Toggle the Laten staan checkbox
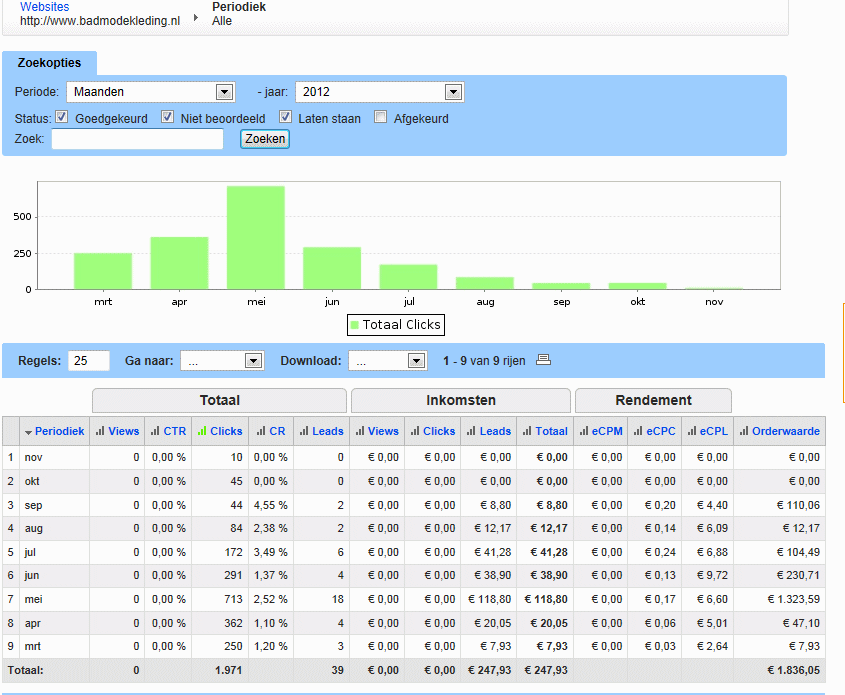Viewport: 845px width, 695px height. pos(286,117)
